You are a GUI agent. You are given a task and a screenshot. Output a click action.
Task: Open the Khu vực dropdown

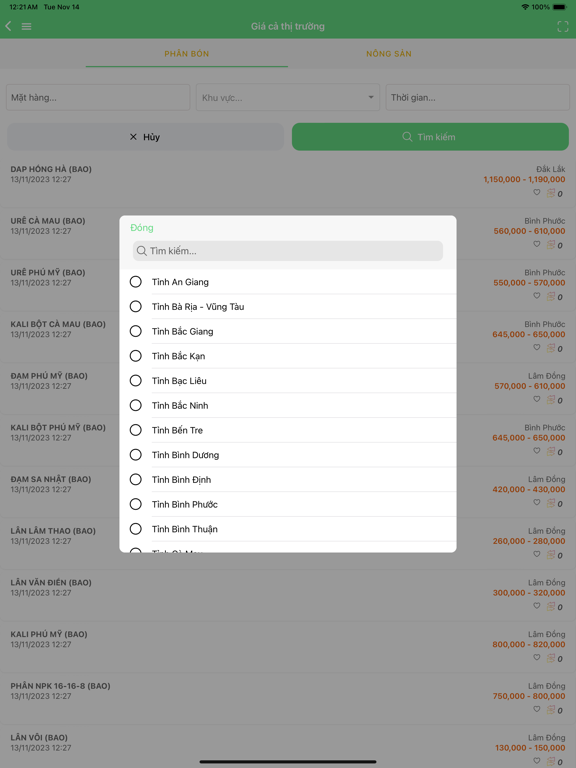click(x=288, y=97)
